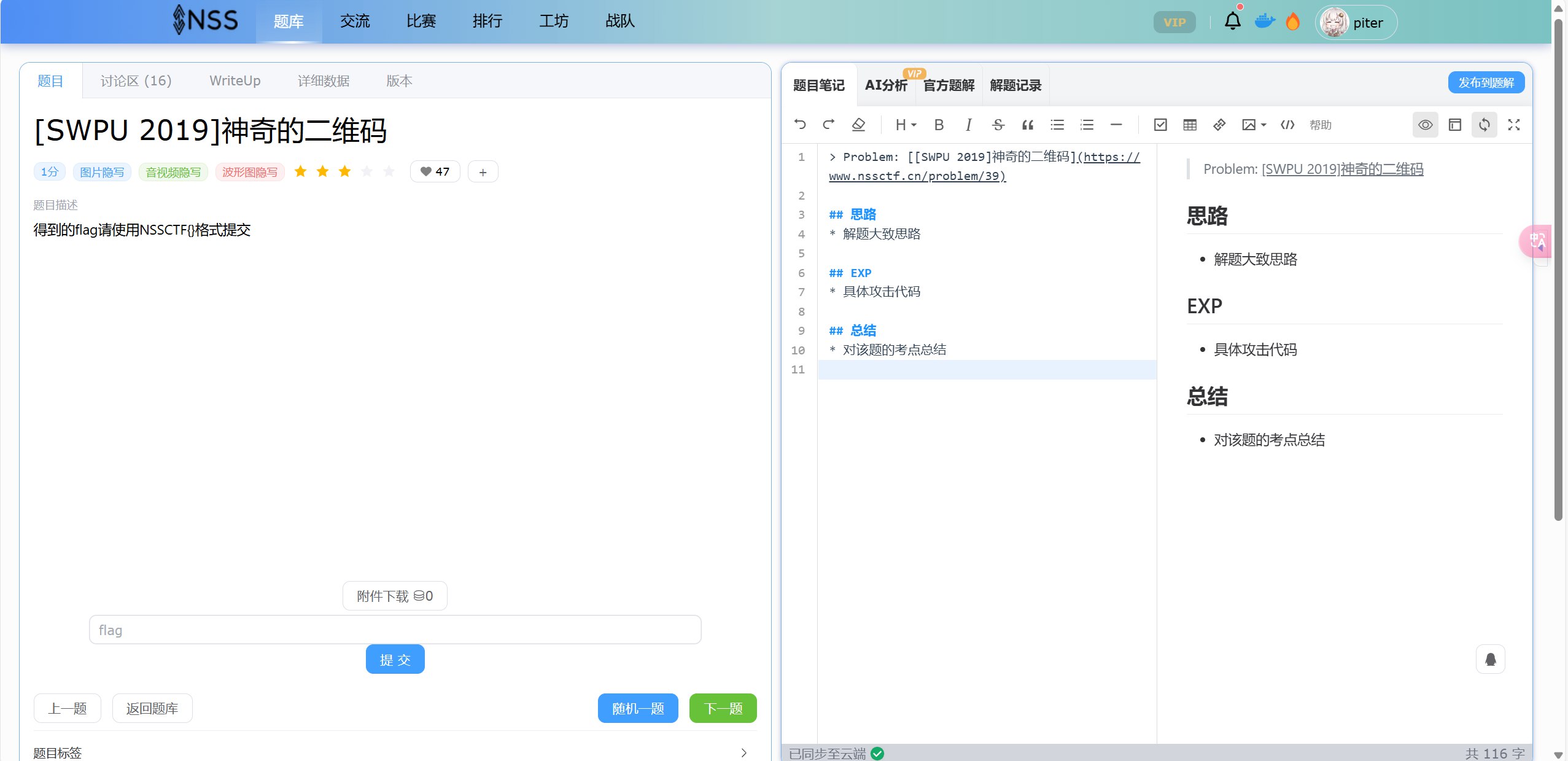Open notifications bell icon
This screenshot has height=761, width=1568.
click(1232, 22)
